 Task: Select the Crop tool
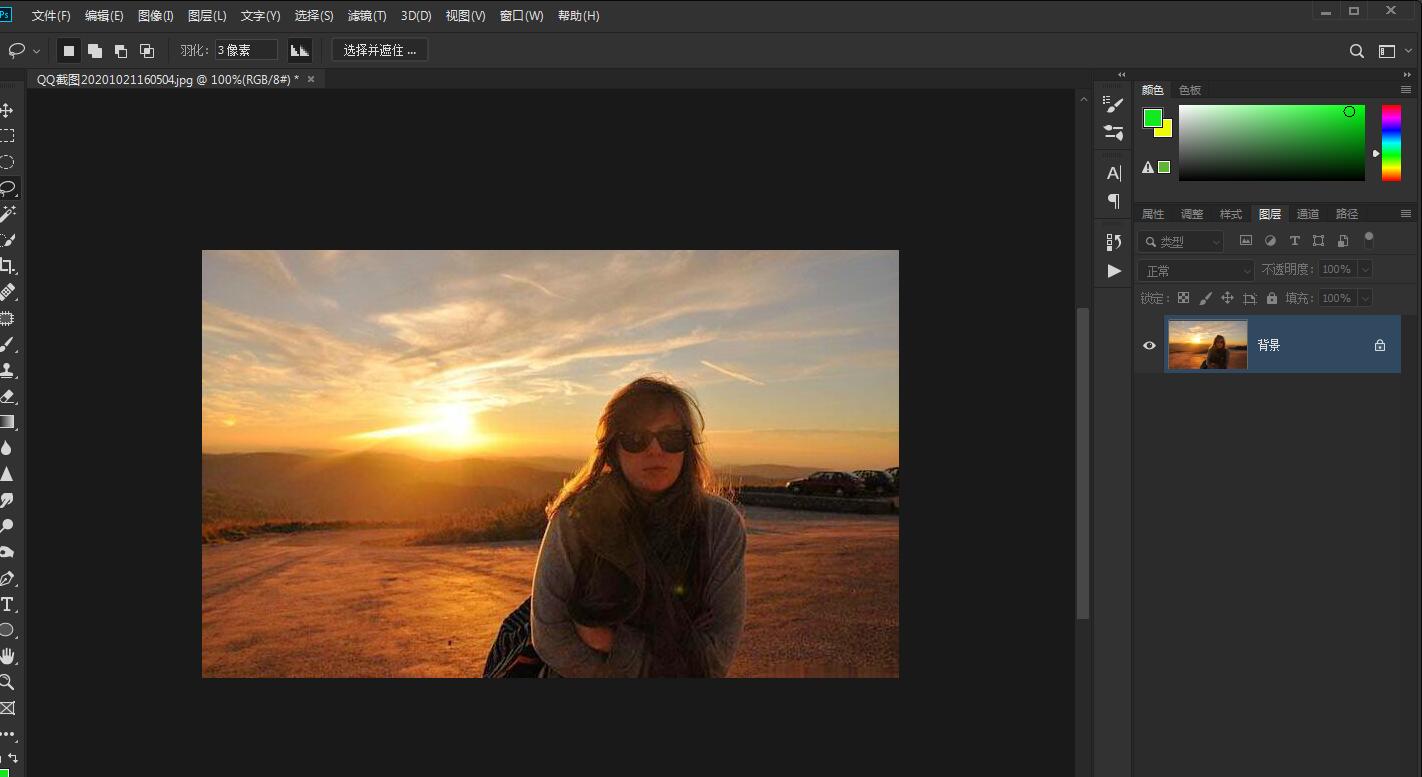click(x=7, y=266)
